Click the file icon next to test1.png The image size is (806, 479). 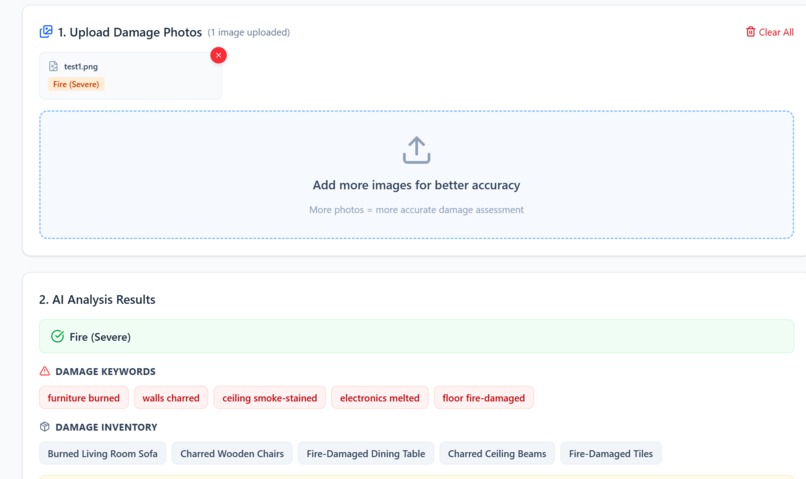pyautogui.click(x=53, y=66)
